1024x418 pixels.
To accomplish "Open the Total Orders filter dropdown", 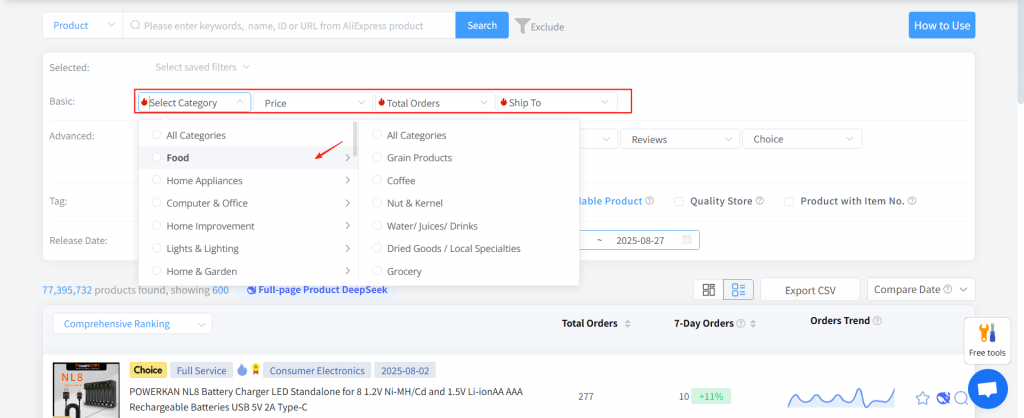I will tap(434, 102).
